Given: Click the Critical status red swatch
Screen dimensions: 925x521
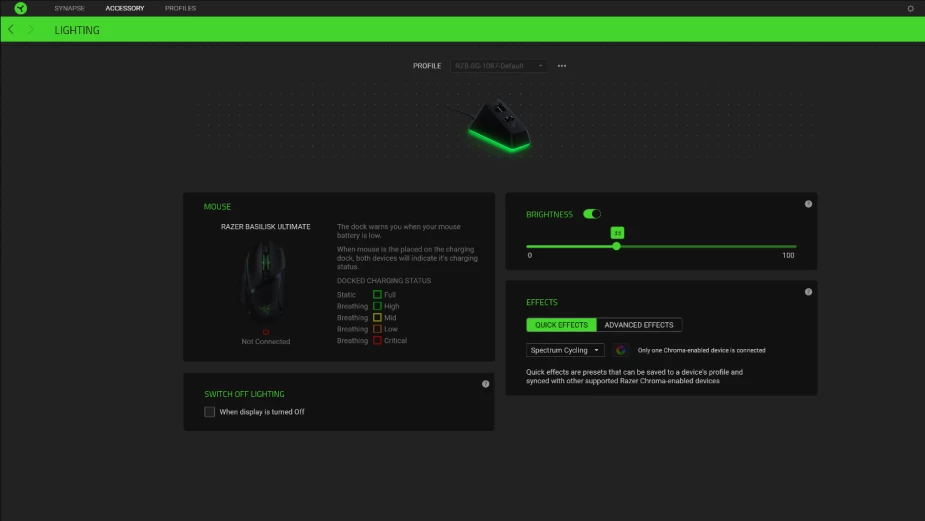Looking at the screenshot, I should (x=377, y=340).
